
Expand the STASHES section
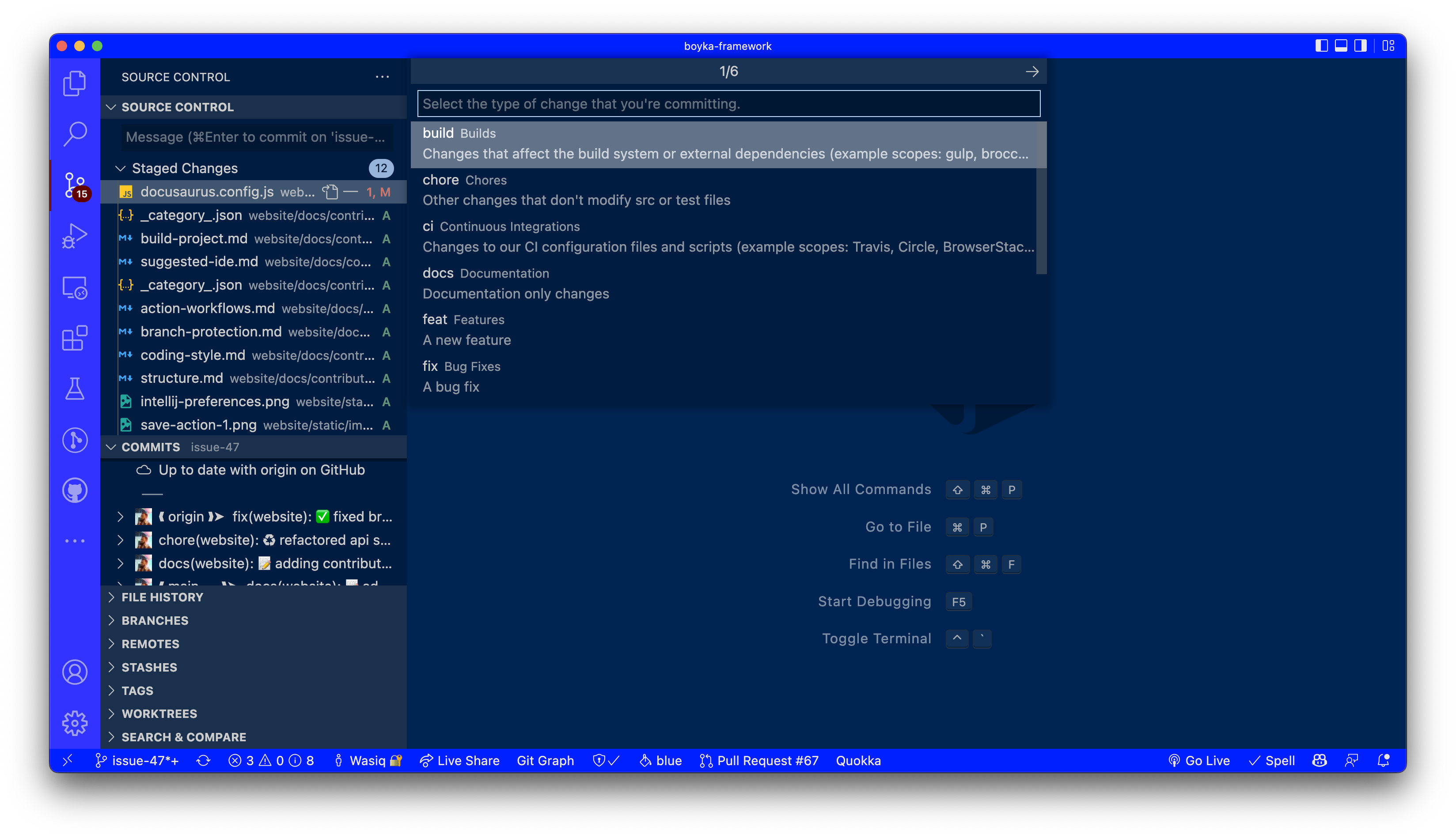[148, 667]
